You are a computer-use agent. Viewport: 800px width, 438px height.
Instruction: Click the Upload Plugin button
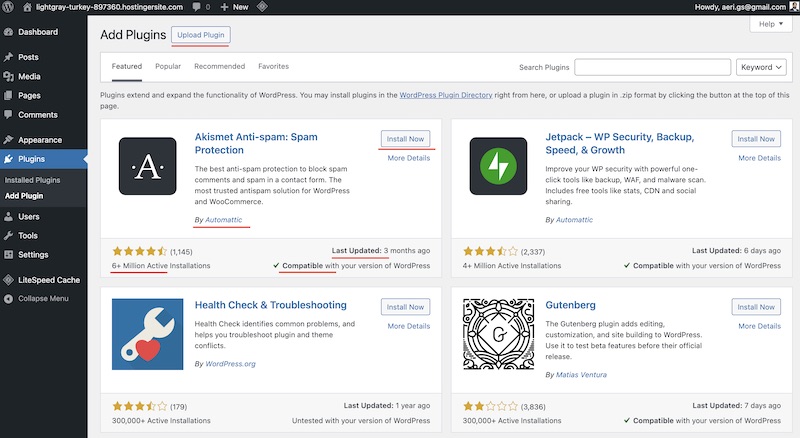200,35
